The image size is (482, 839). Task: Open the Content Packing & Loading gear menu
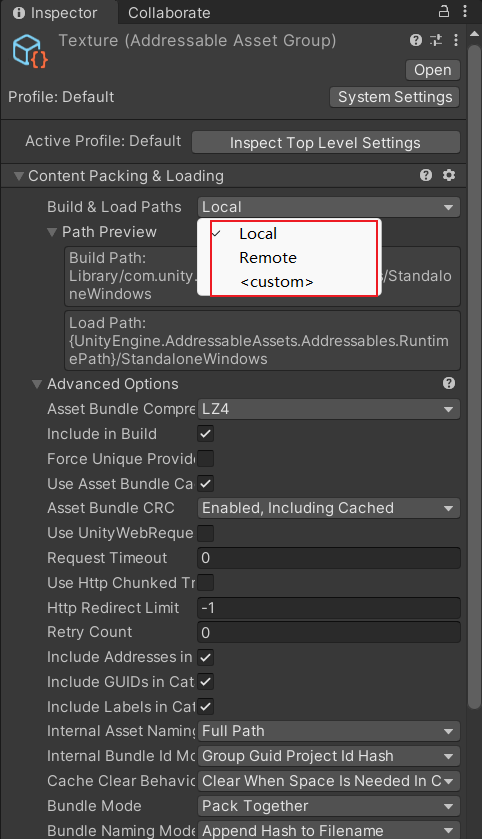[449, 175]
